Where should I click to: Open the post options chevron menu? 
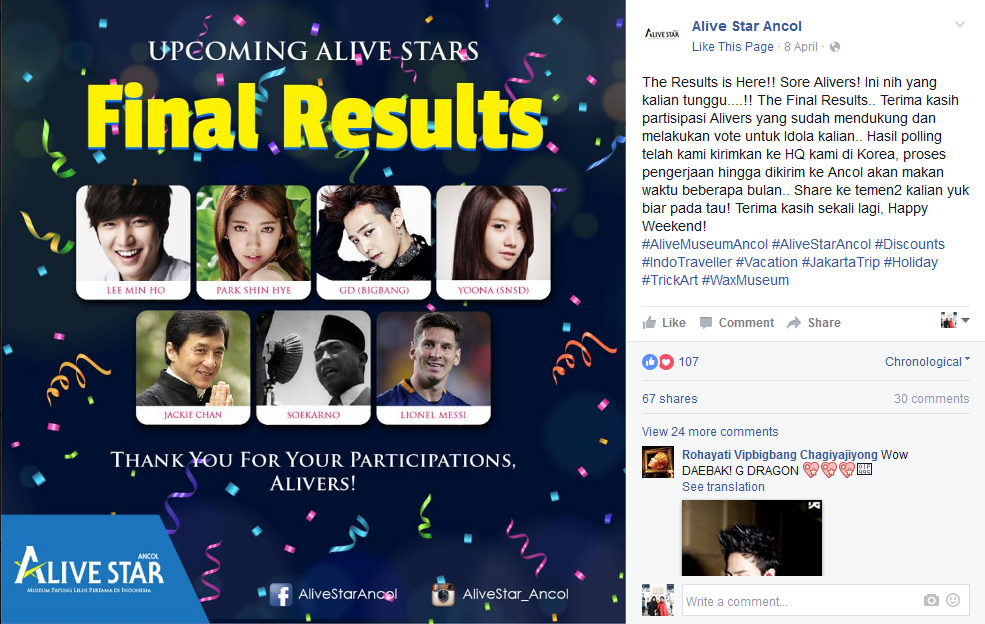(960, 25)
